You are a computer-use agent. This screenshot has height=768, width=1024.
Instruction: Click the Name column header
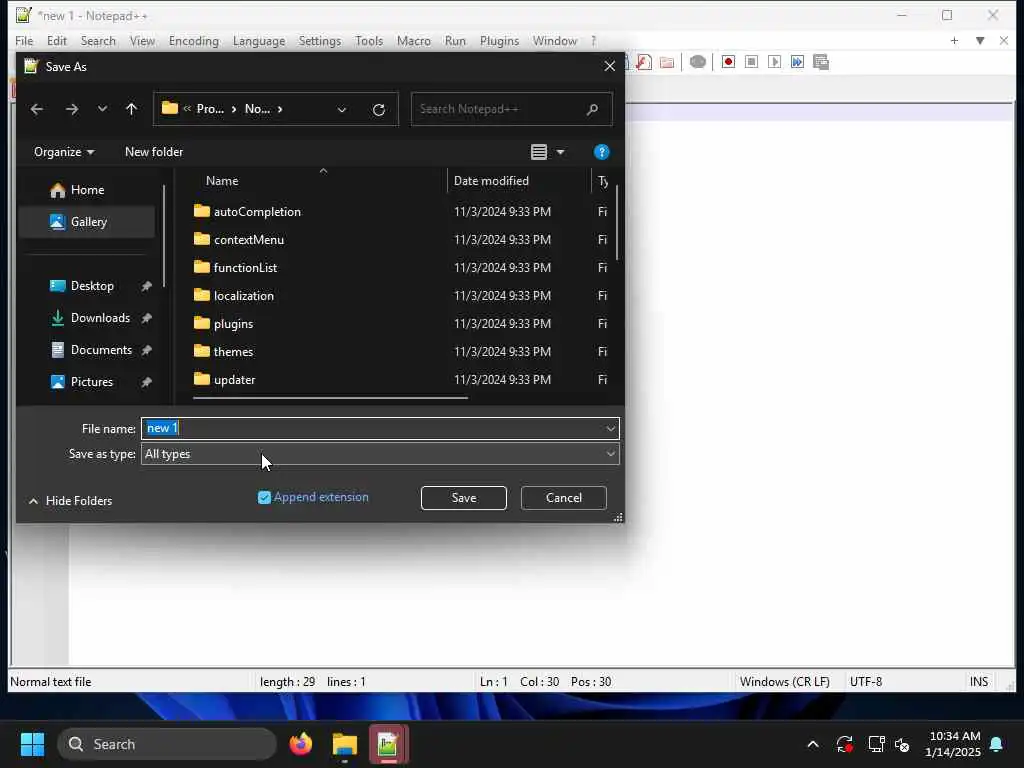222,181
